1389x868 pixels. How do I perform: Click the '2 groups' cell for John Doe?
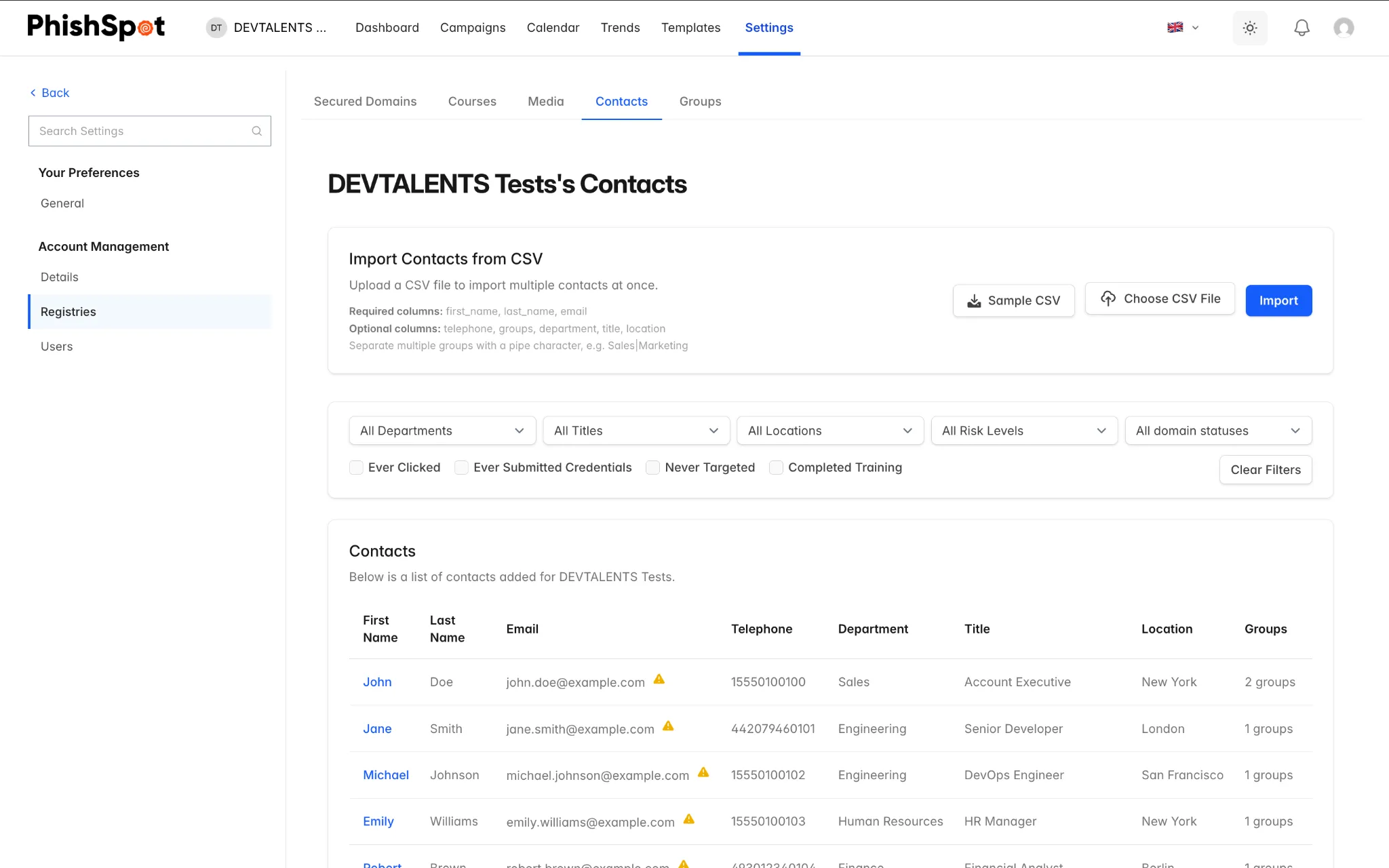pos(1270,682)
